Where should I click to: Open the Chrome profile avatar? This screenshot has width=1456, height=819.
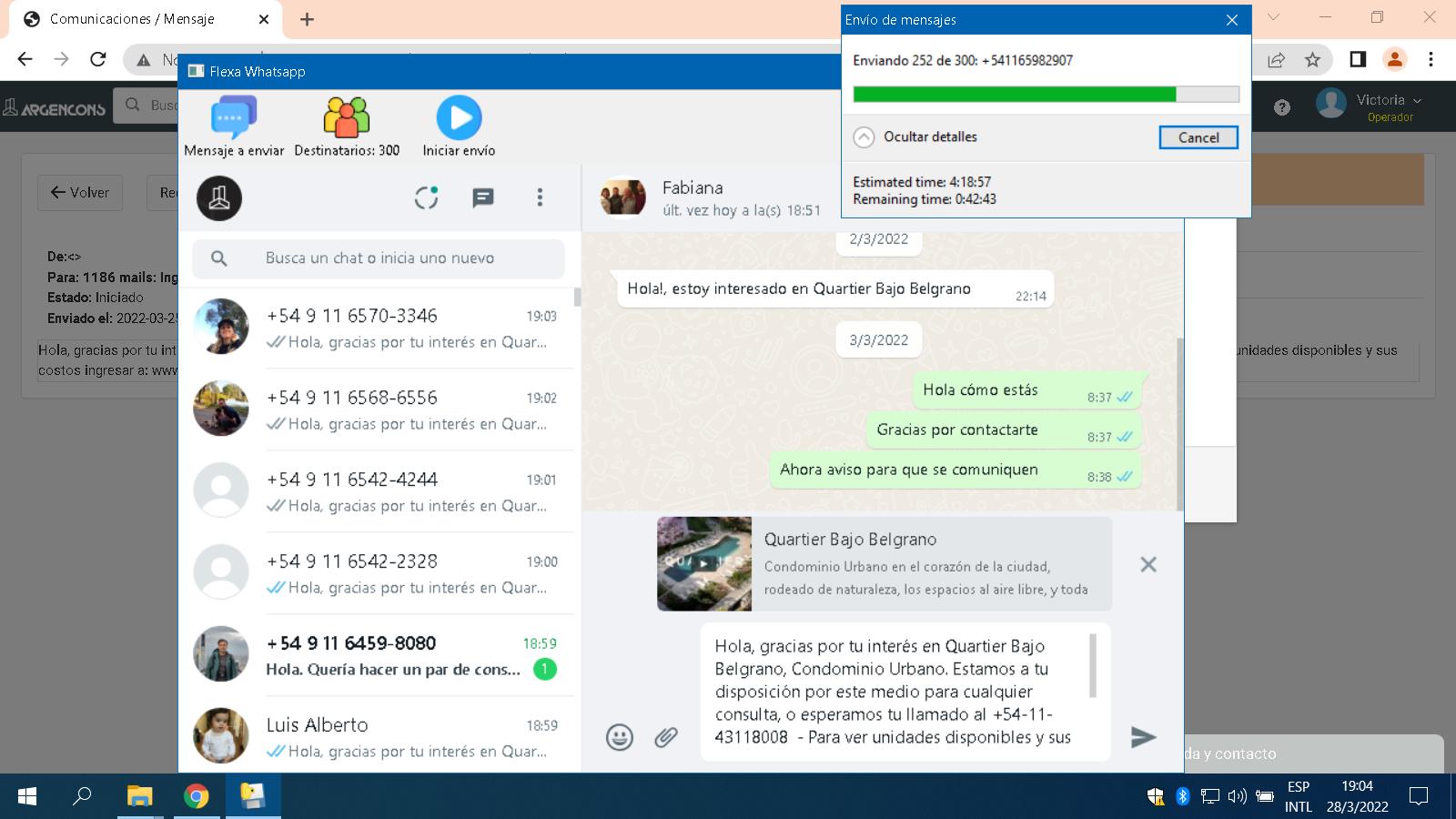1394,59
